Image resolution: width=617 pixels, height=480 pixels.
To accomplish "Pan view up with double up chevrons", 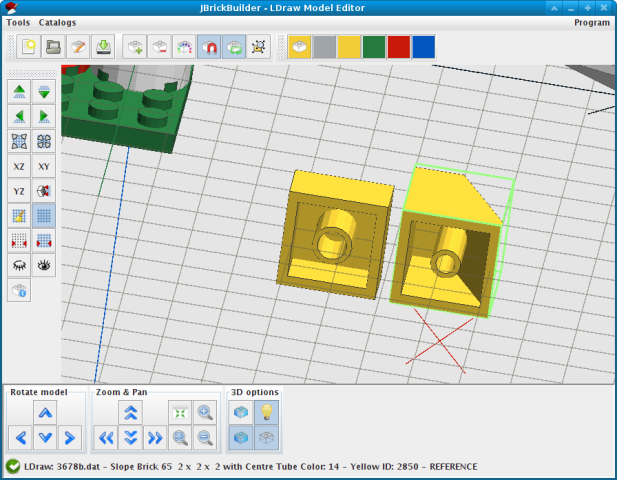I will [131, 412].
